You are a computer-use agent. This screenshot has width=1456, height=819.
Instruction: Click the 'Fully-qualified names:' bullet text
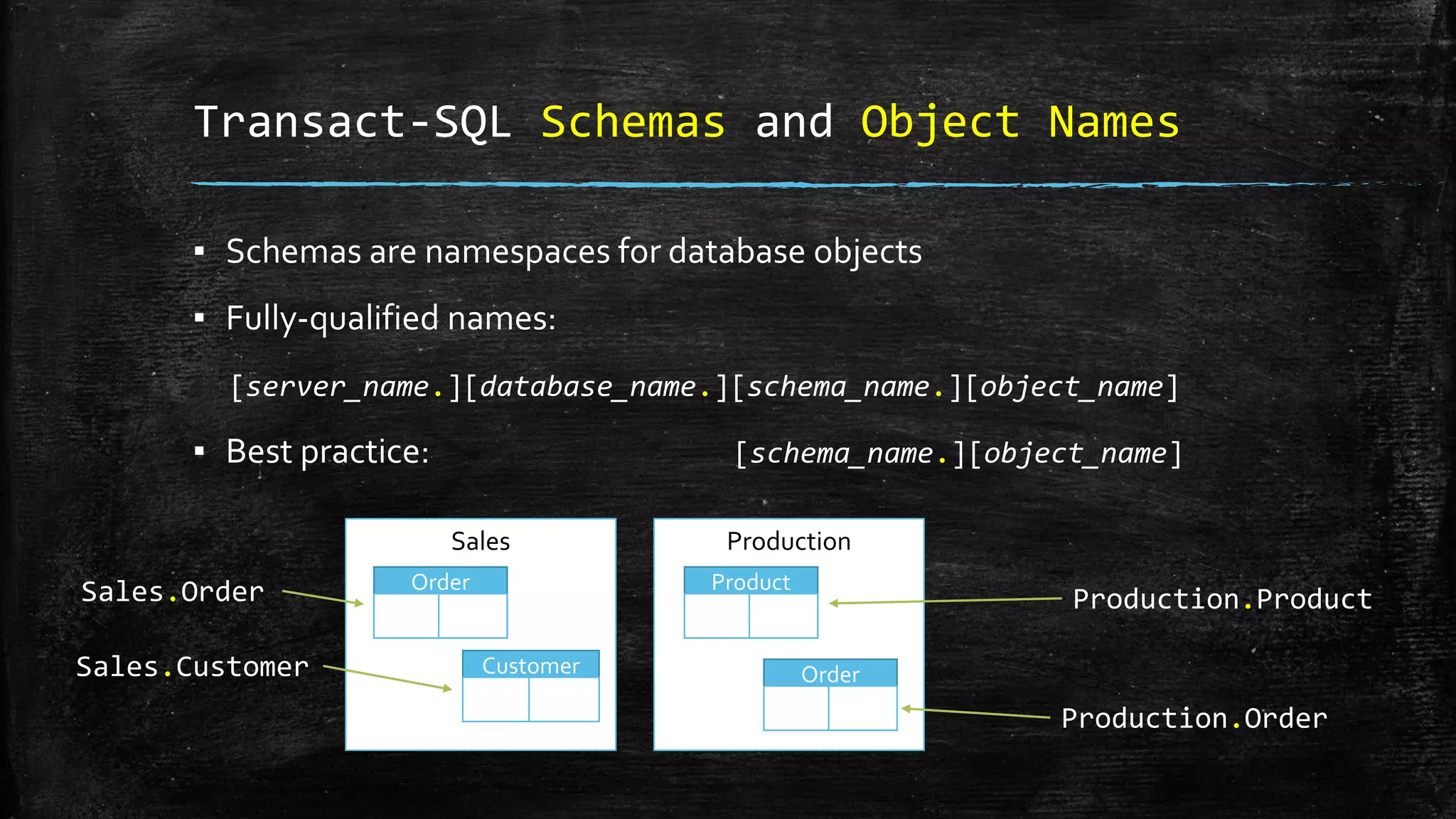390,318
